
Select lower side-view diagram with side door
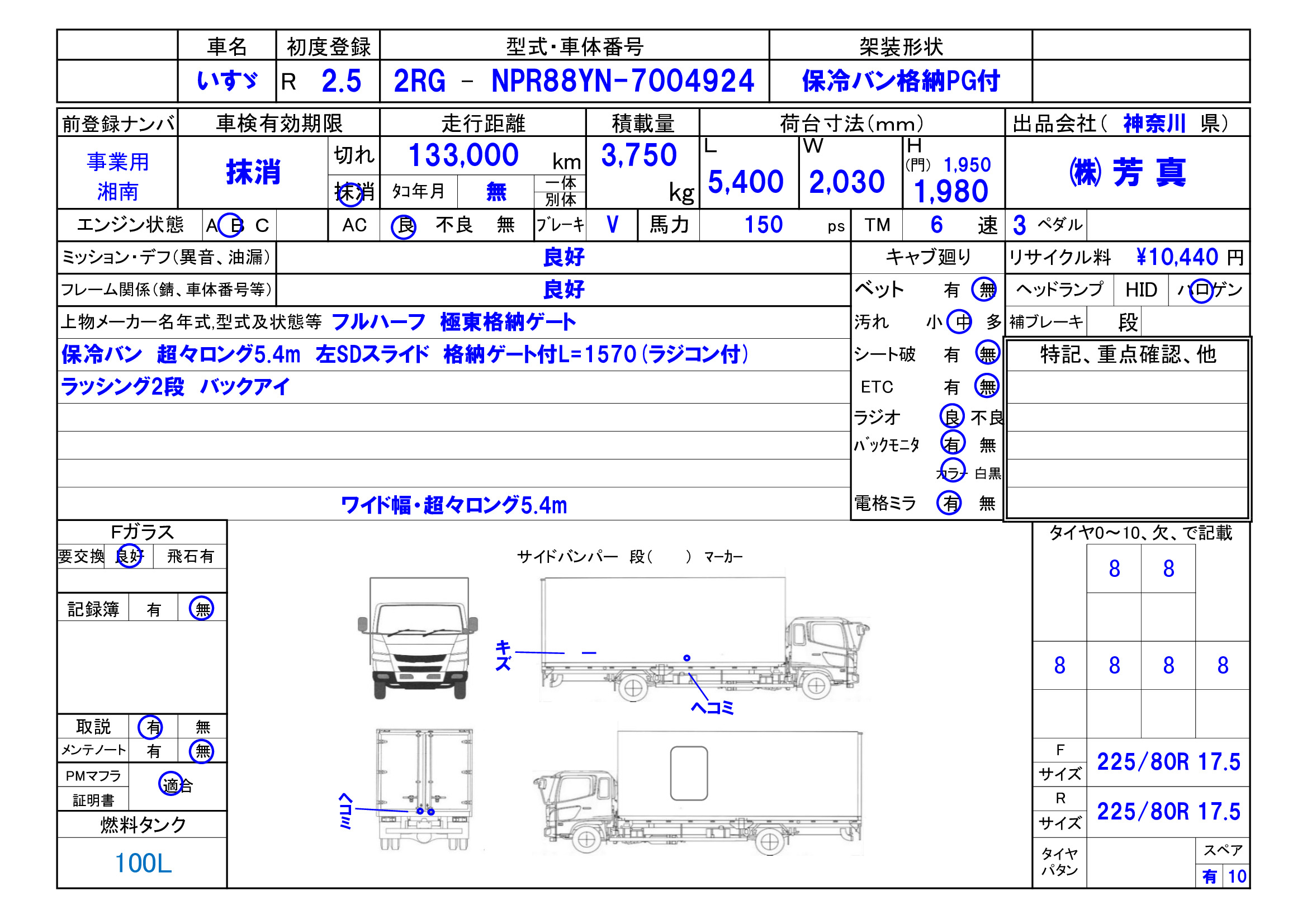click(698, 794)
